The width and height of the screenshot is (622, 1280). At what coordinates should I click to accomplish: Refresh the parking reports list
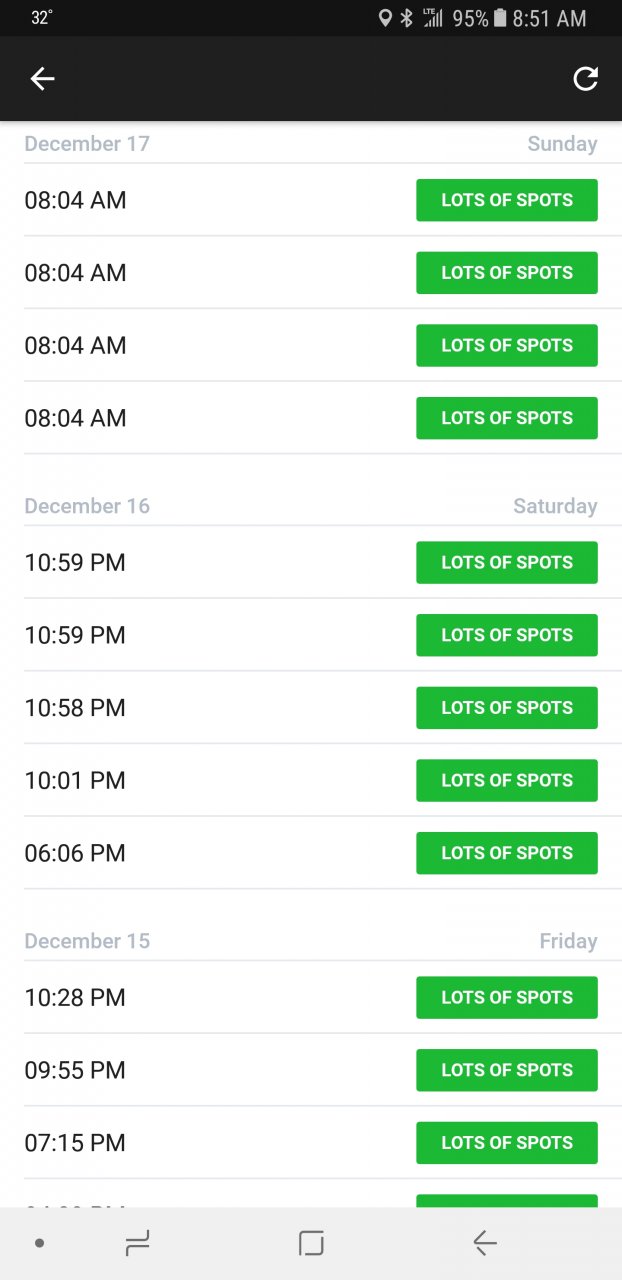pyautogui.click(x=585, y=79)
